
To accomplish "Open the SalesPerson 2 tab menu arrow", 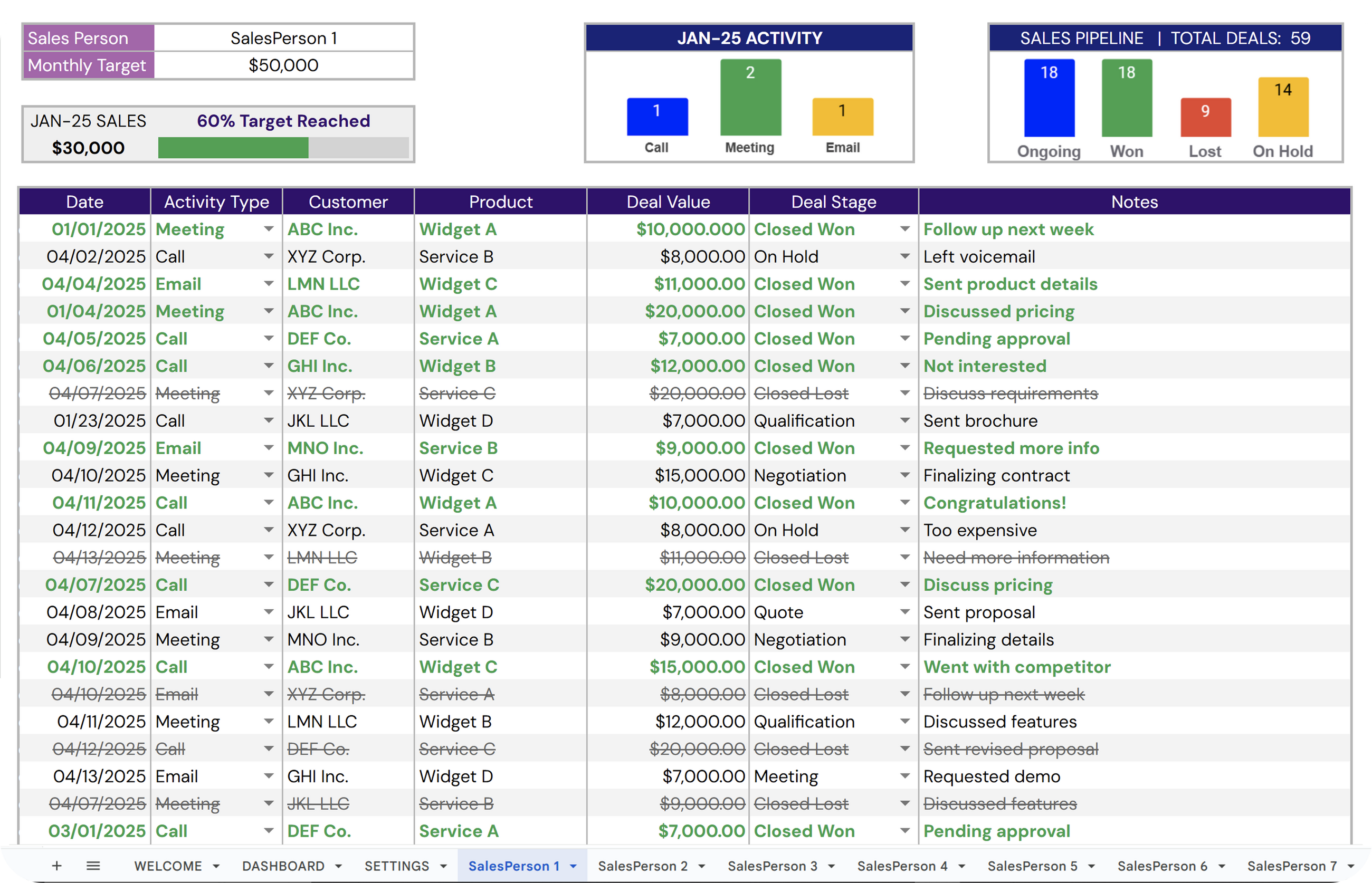I will pyautogui.click(x=701, y=866).
